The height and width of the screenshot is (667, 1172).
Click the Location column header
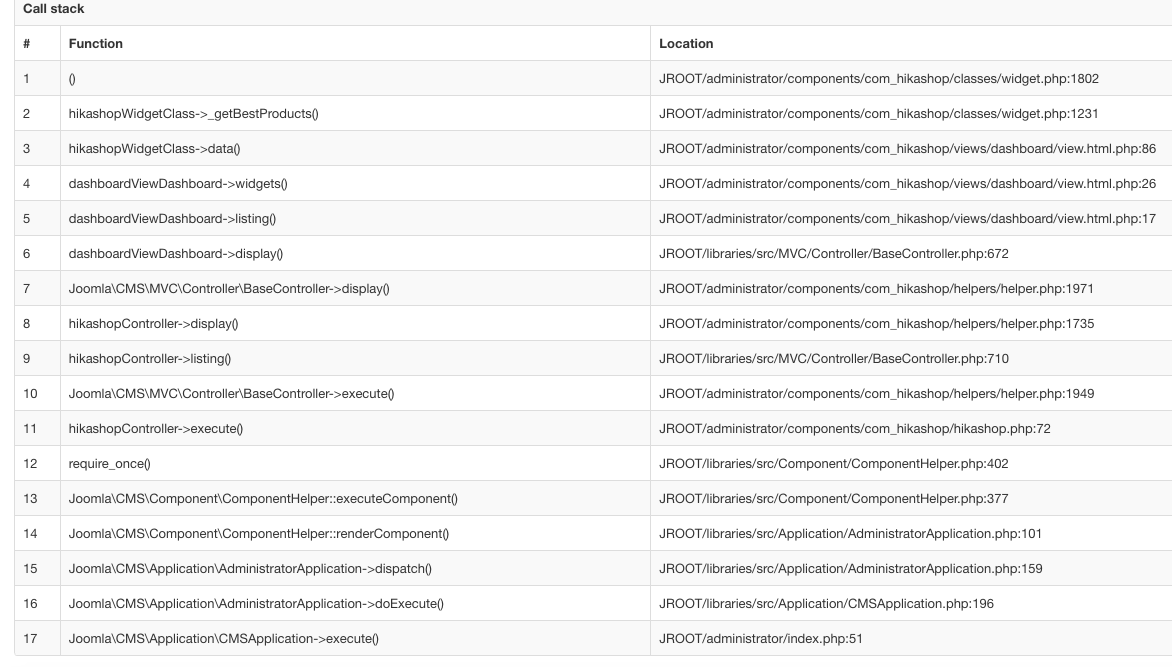[686, 44]
